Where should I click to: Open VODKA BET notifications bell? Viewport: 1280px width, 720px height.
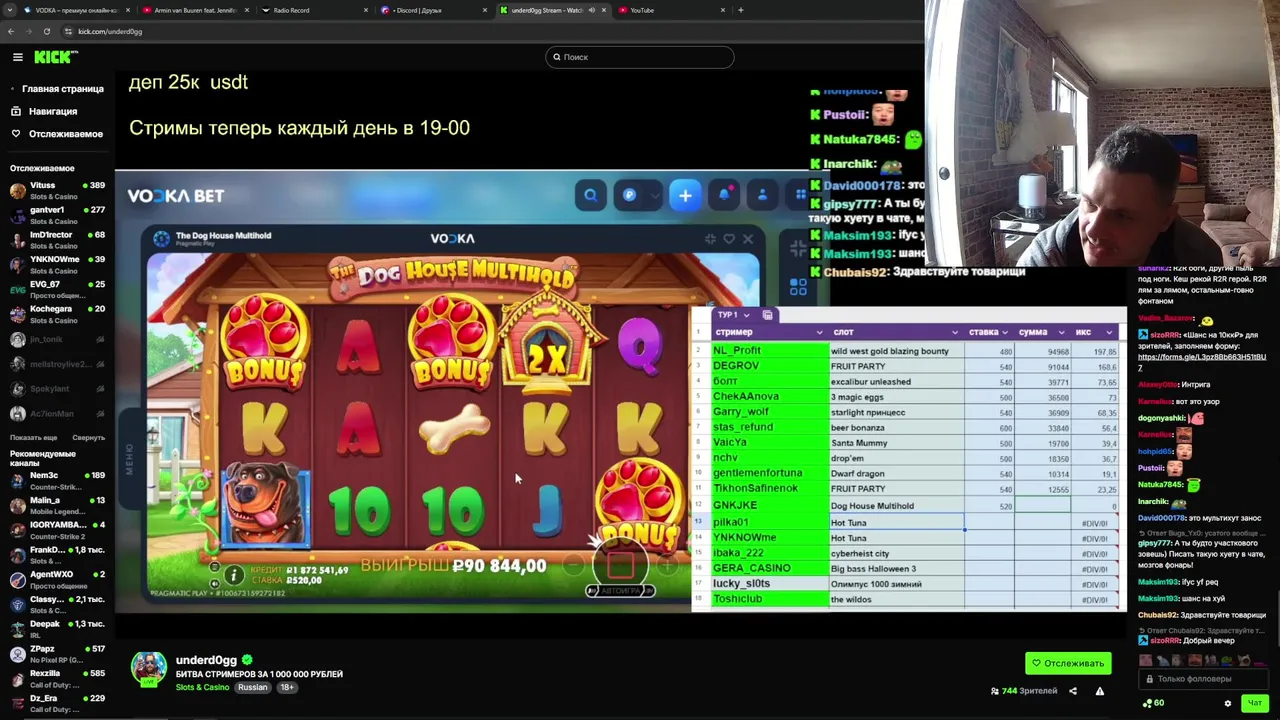coord(725,196)
